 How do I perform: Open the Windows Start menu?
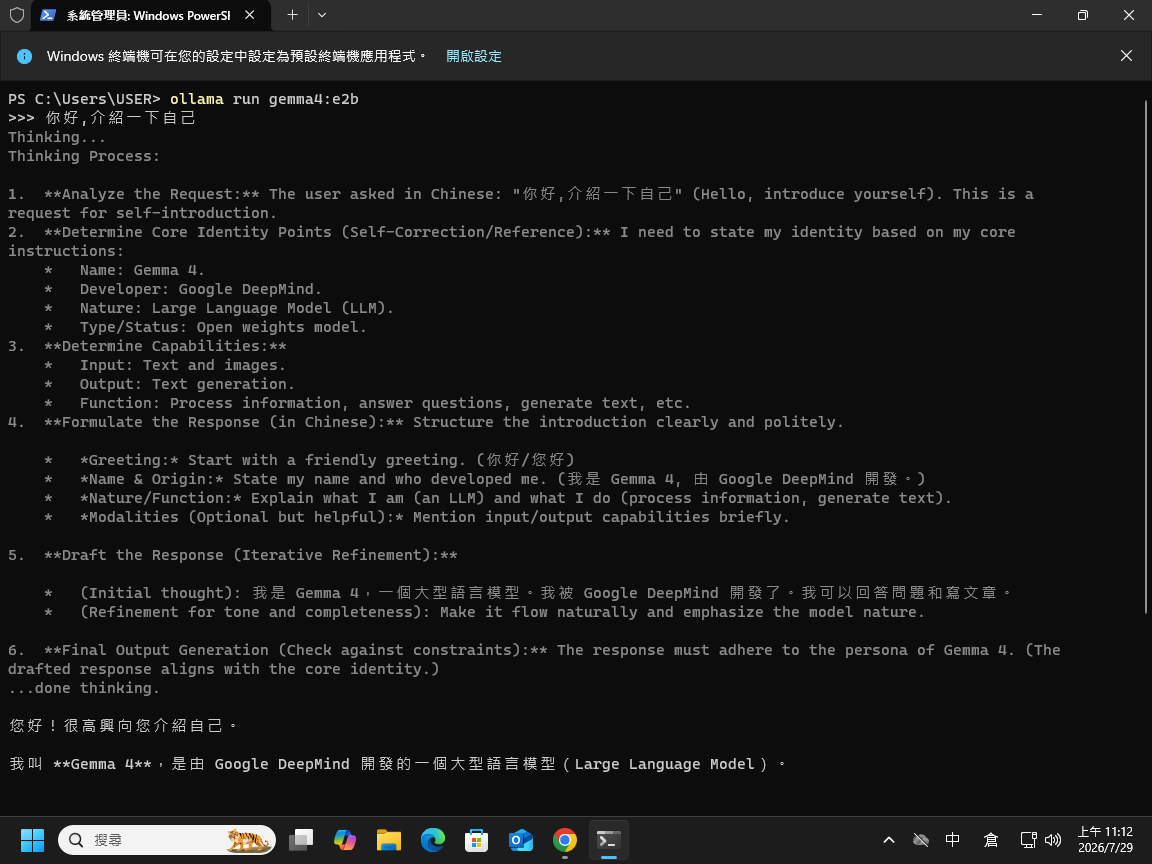click(32, 840)
